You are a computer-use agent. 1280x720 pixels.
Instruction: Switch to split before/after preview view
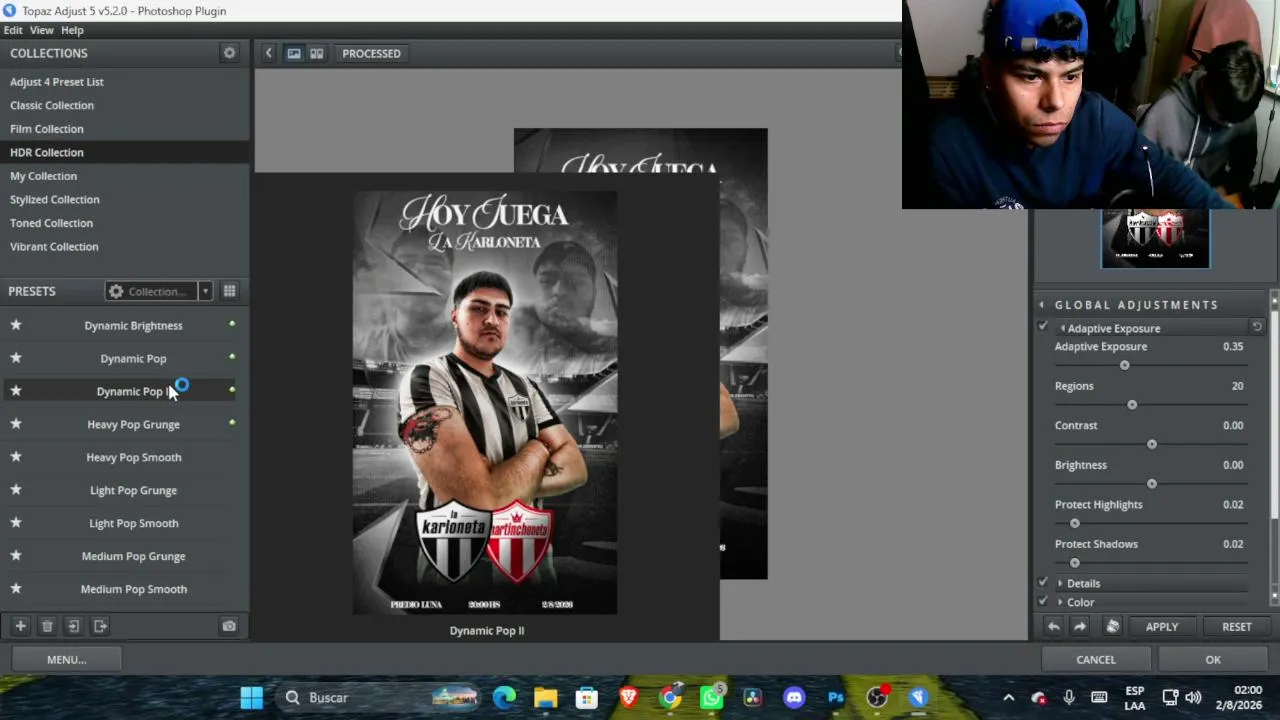tap(317, 53)
